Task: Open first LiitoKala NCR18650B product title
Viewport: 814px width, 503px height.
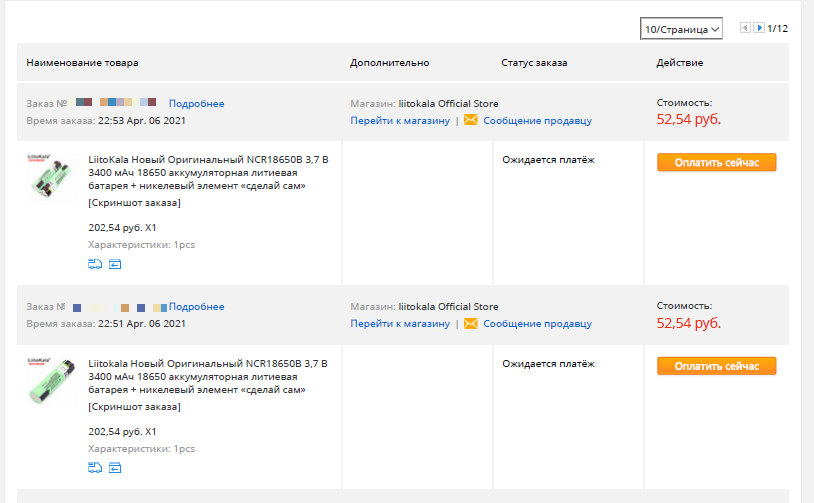Action: [x=208, y=172]
